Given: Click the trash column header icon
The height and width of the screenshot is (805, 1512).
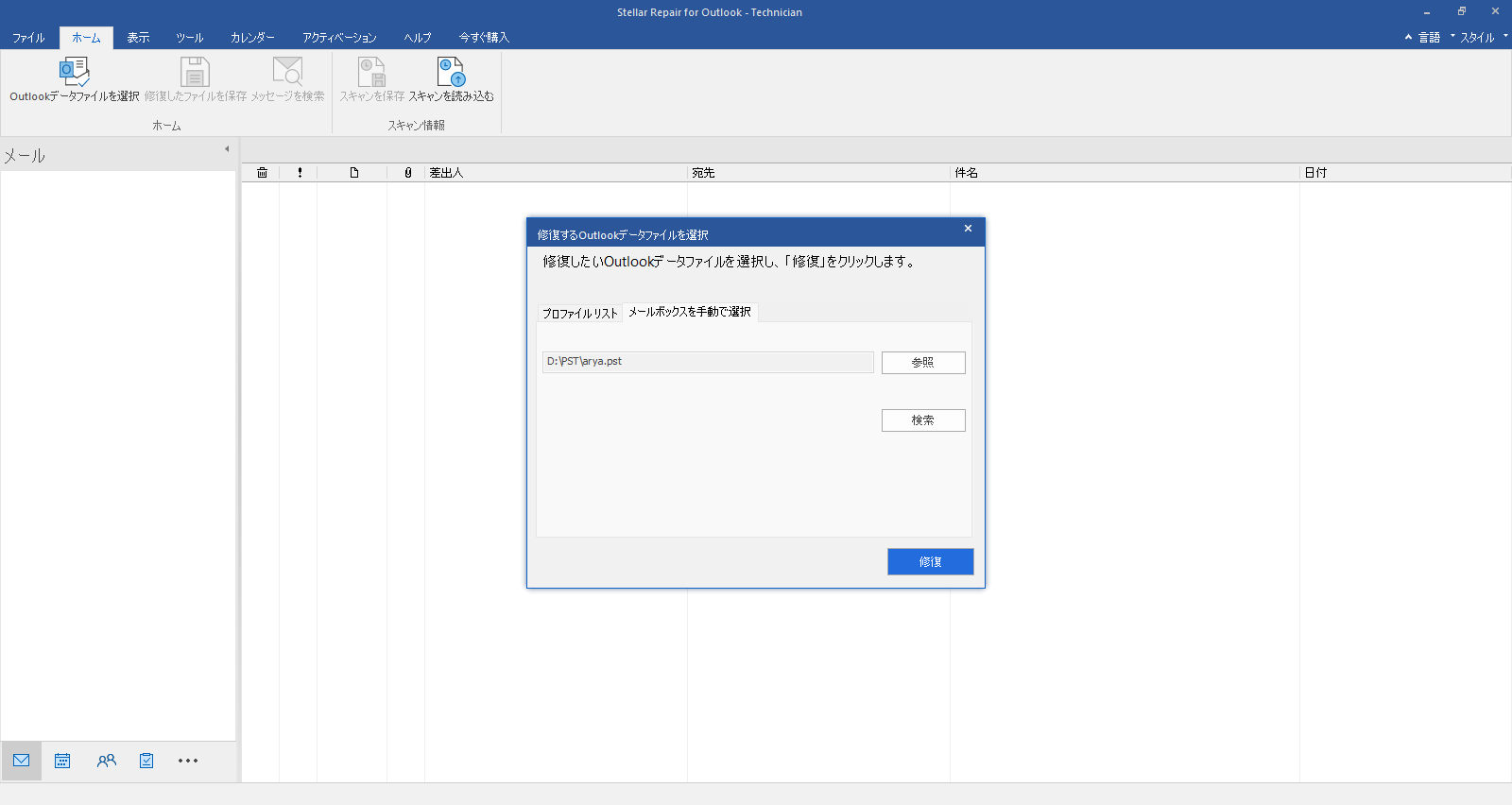Looking at the screenshot, I should [x=262, y=173].
